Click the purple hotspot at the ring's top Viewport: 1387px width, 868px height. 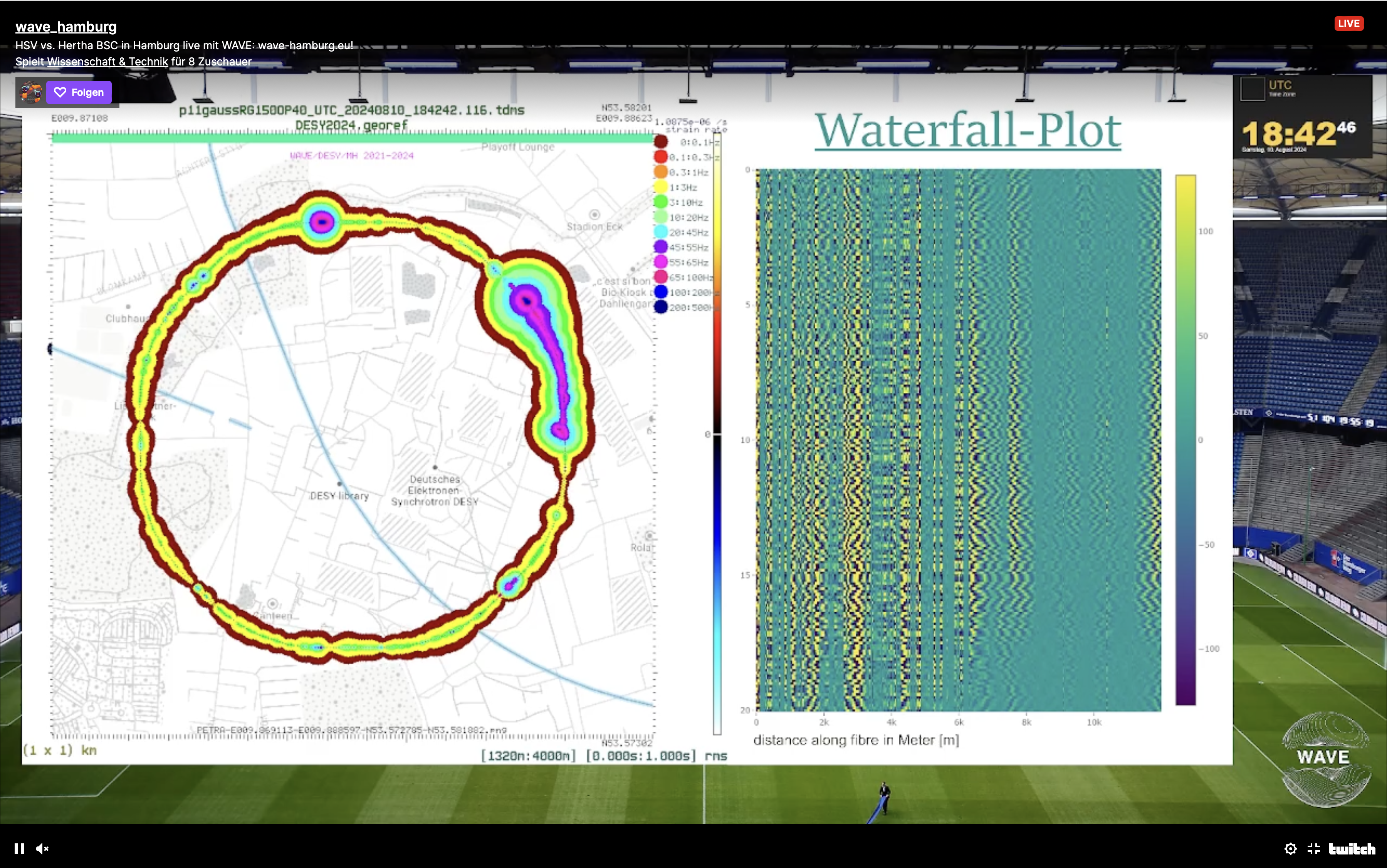coord(322,221)
